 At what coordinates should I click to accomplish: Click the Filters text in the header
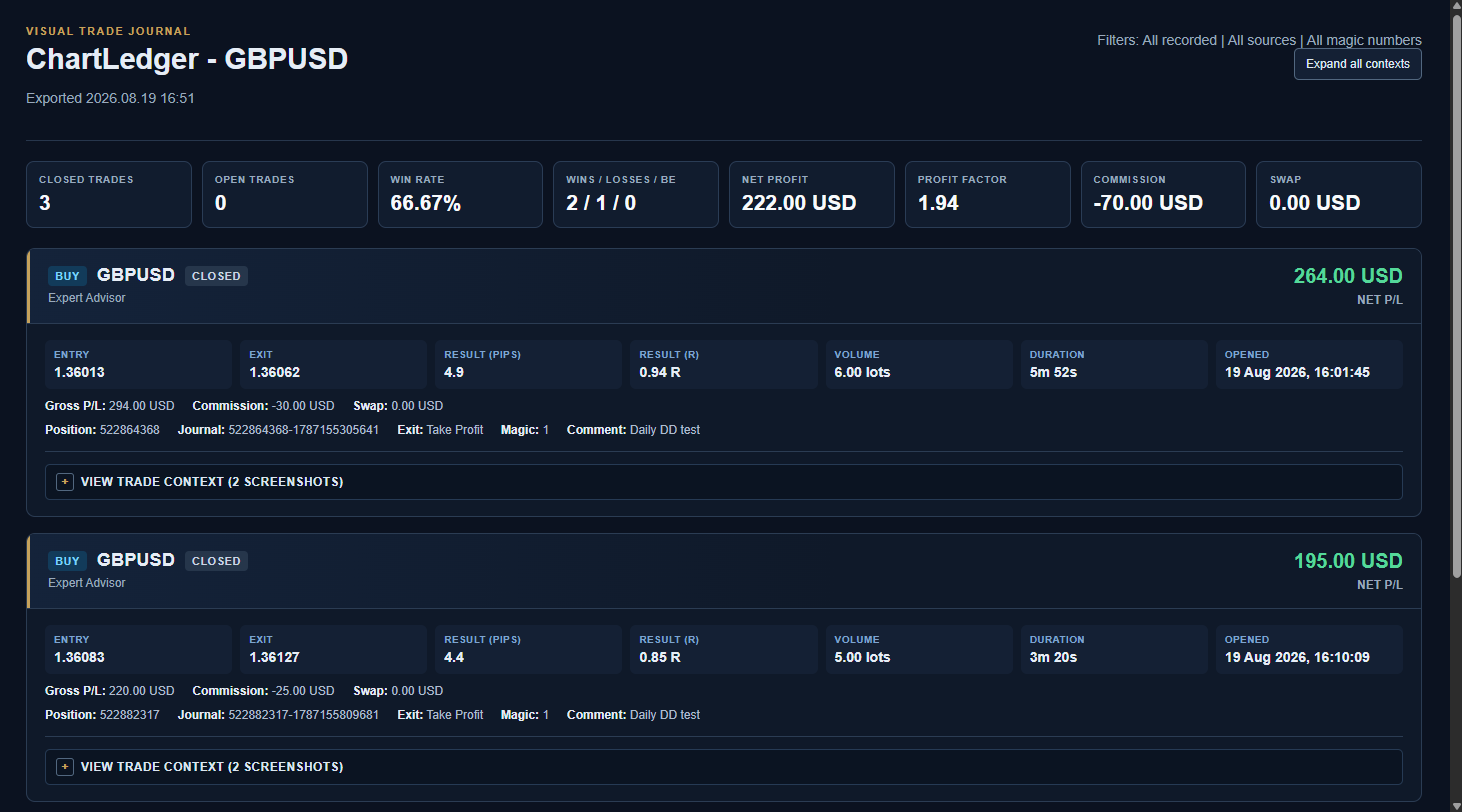[x=1259, y=40]
